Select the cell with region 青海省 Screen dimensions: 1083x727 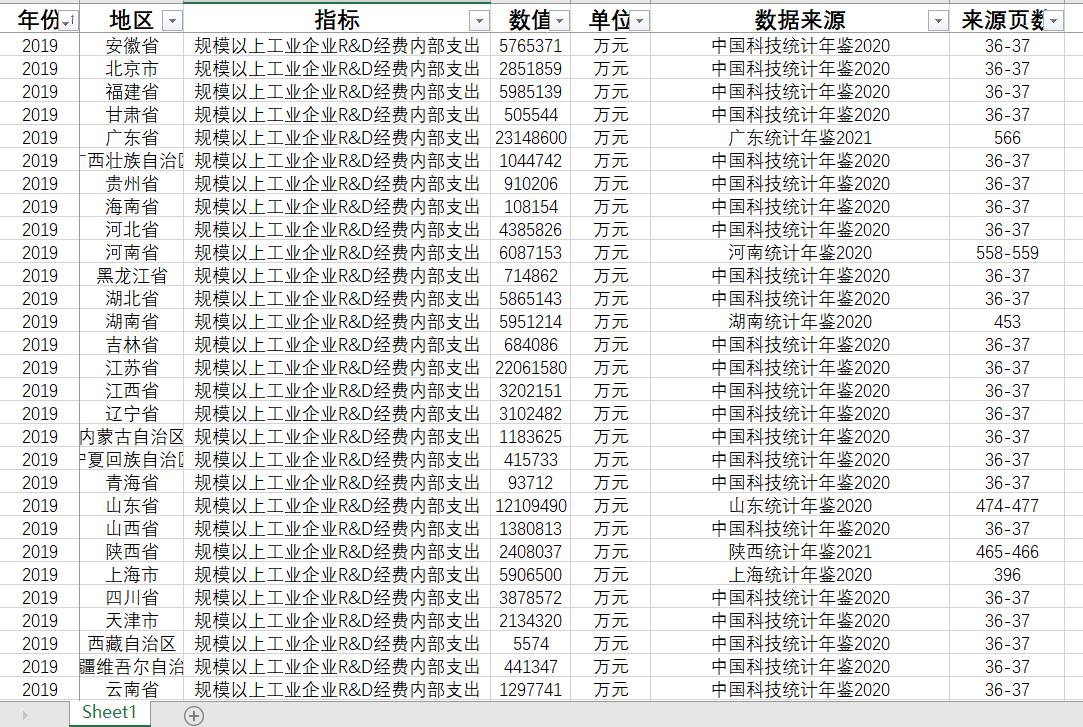pyautogui.click(x=132, y=483)
